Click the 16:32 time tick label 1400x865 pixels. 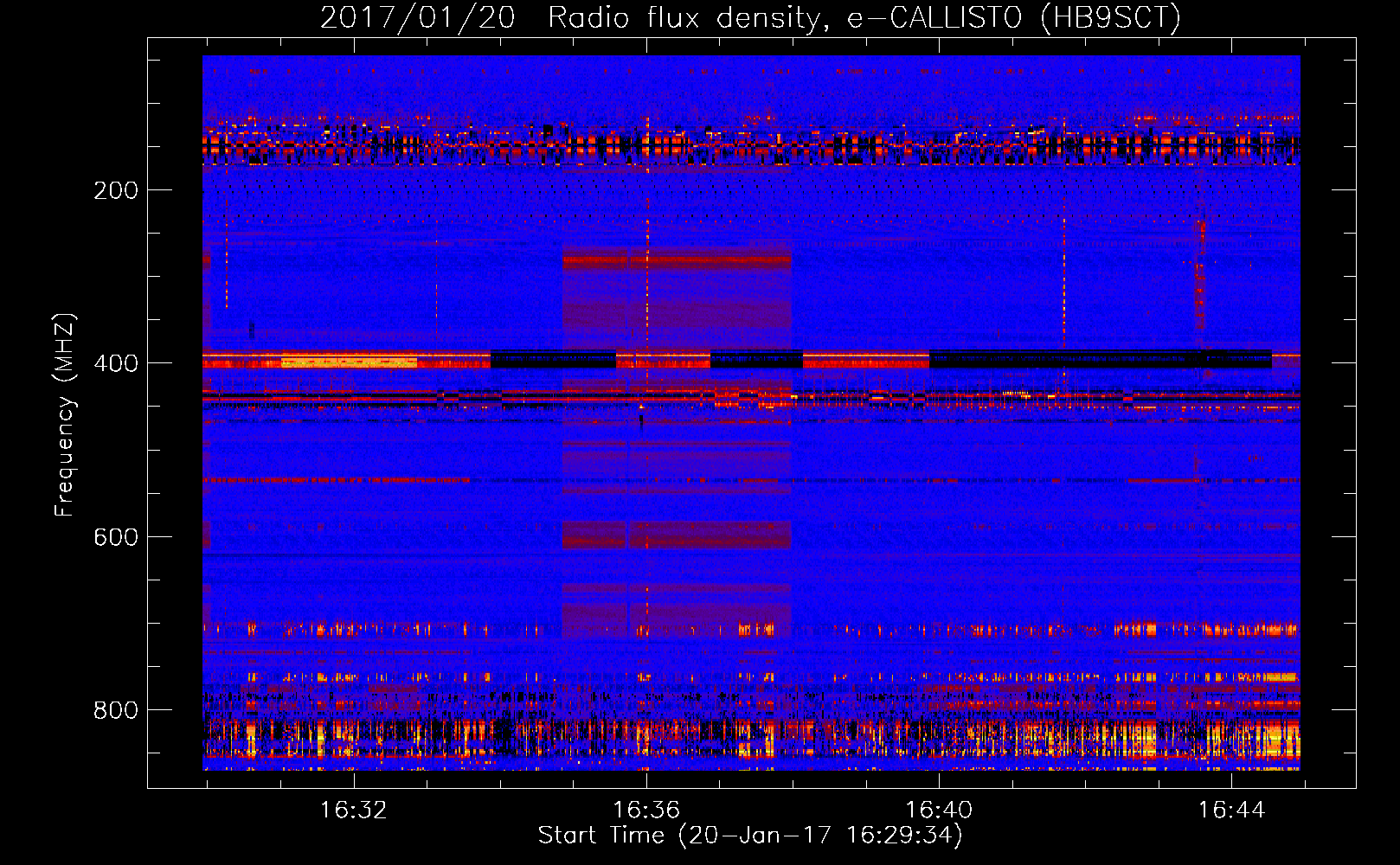point(353,811)
